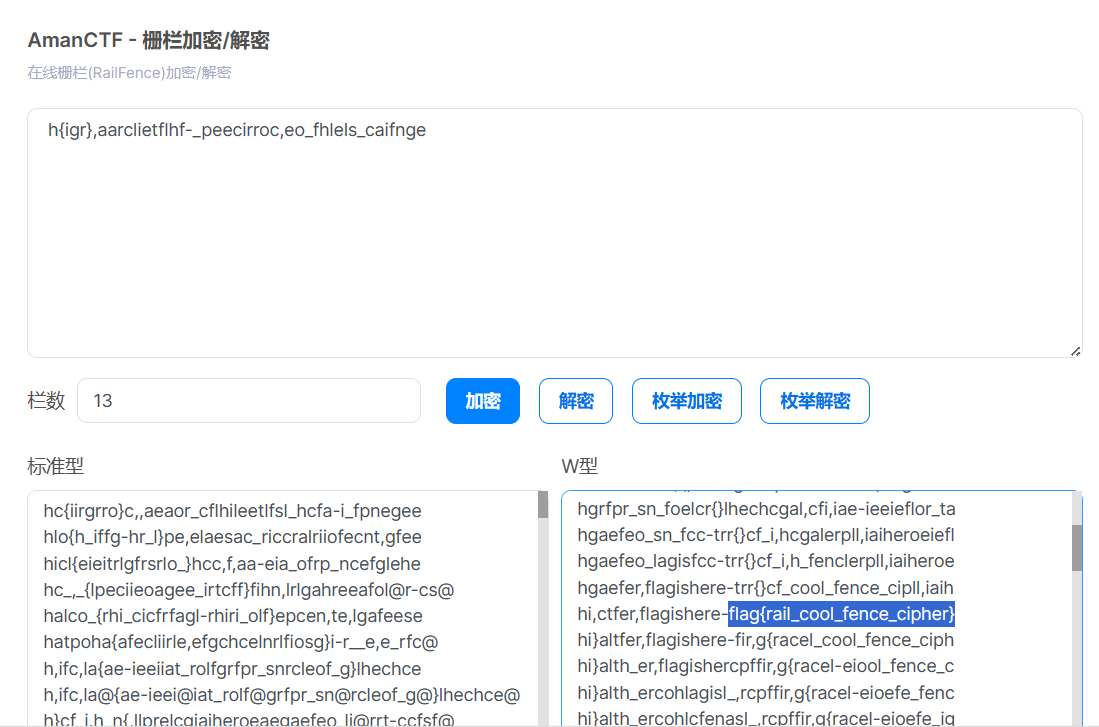
Task: Click the W型 line starting hgaefer,flagishere-trr
Action: pyautogui.click(x=765, y=587)
